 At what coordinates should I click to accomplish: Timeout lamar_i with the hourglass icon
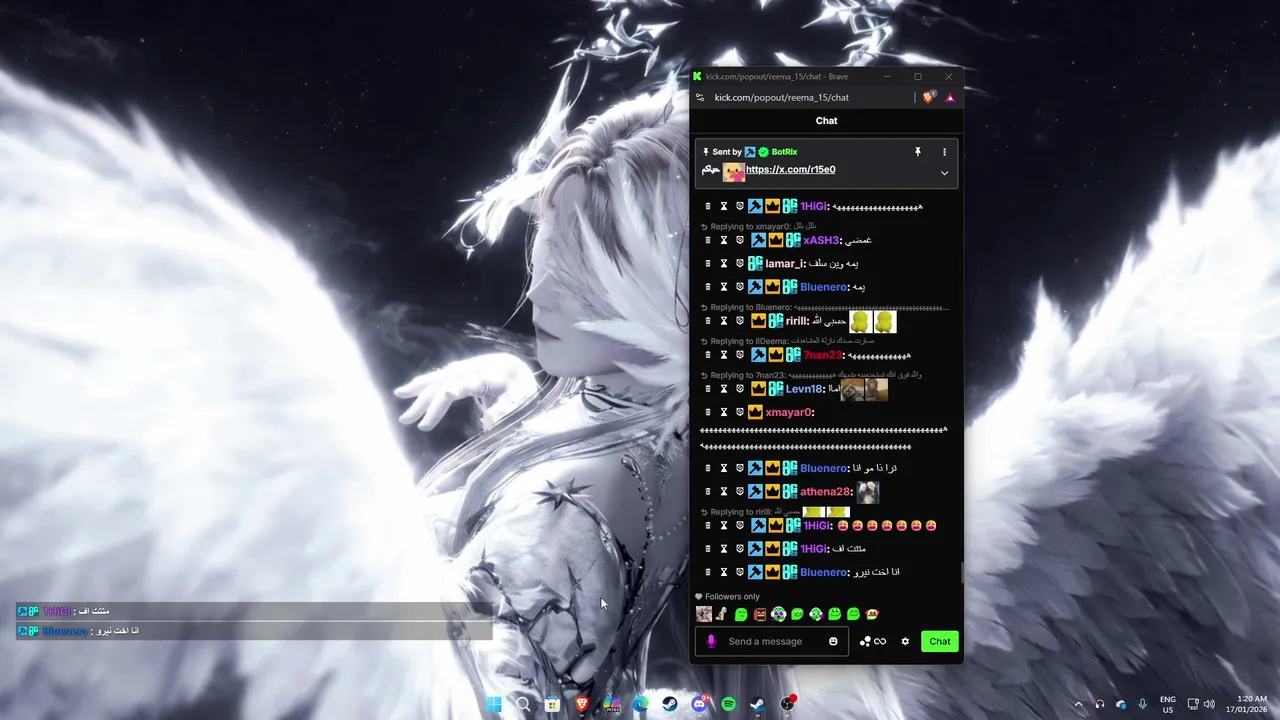724,264
